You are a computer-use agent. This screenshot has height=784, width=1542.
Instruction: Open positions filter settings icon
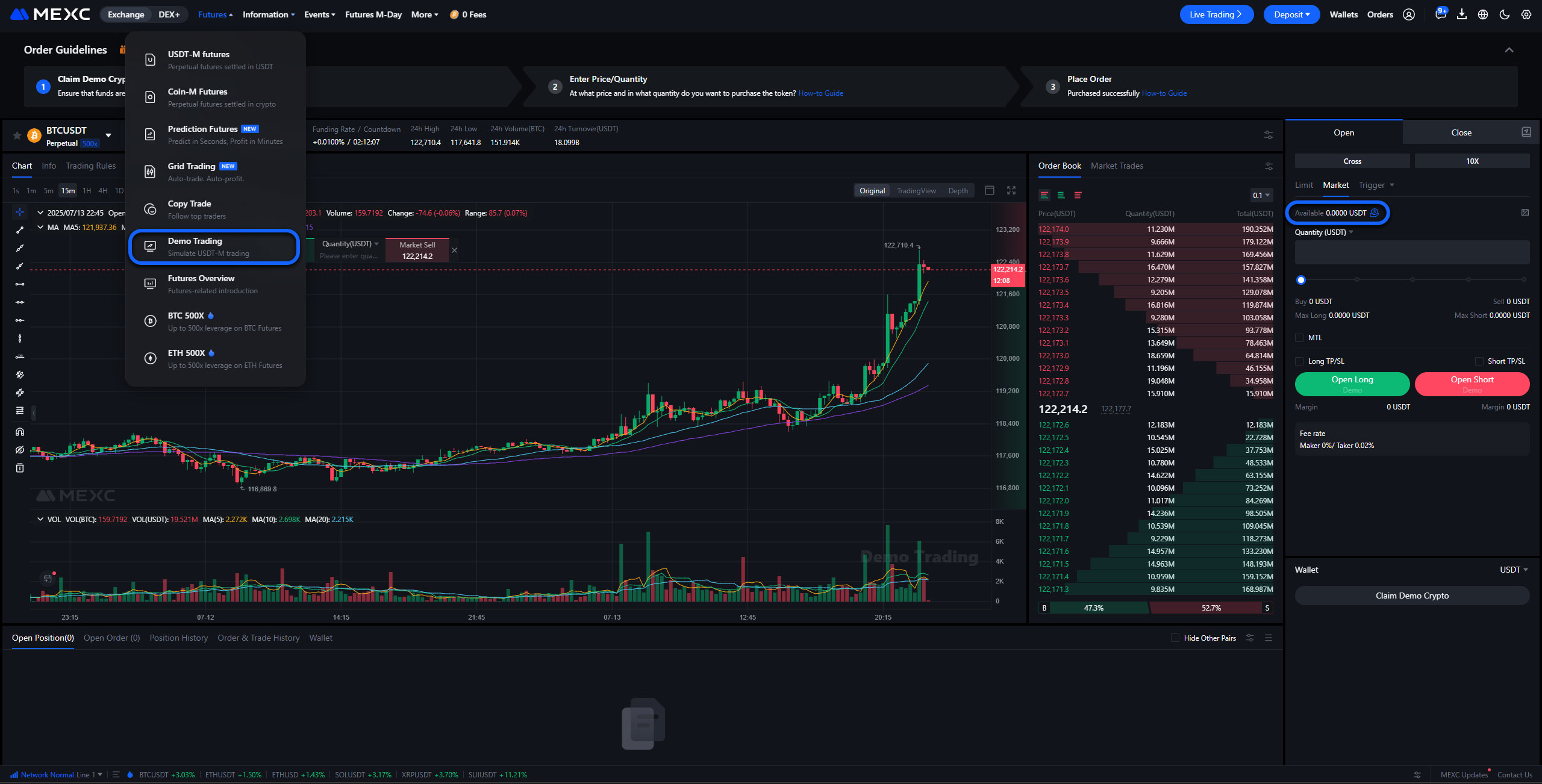[x=1250, y=638]
